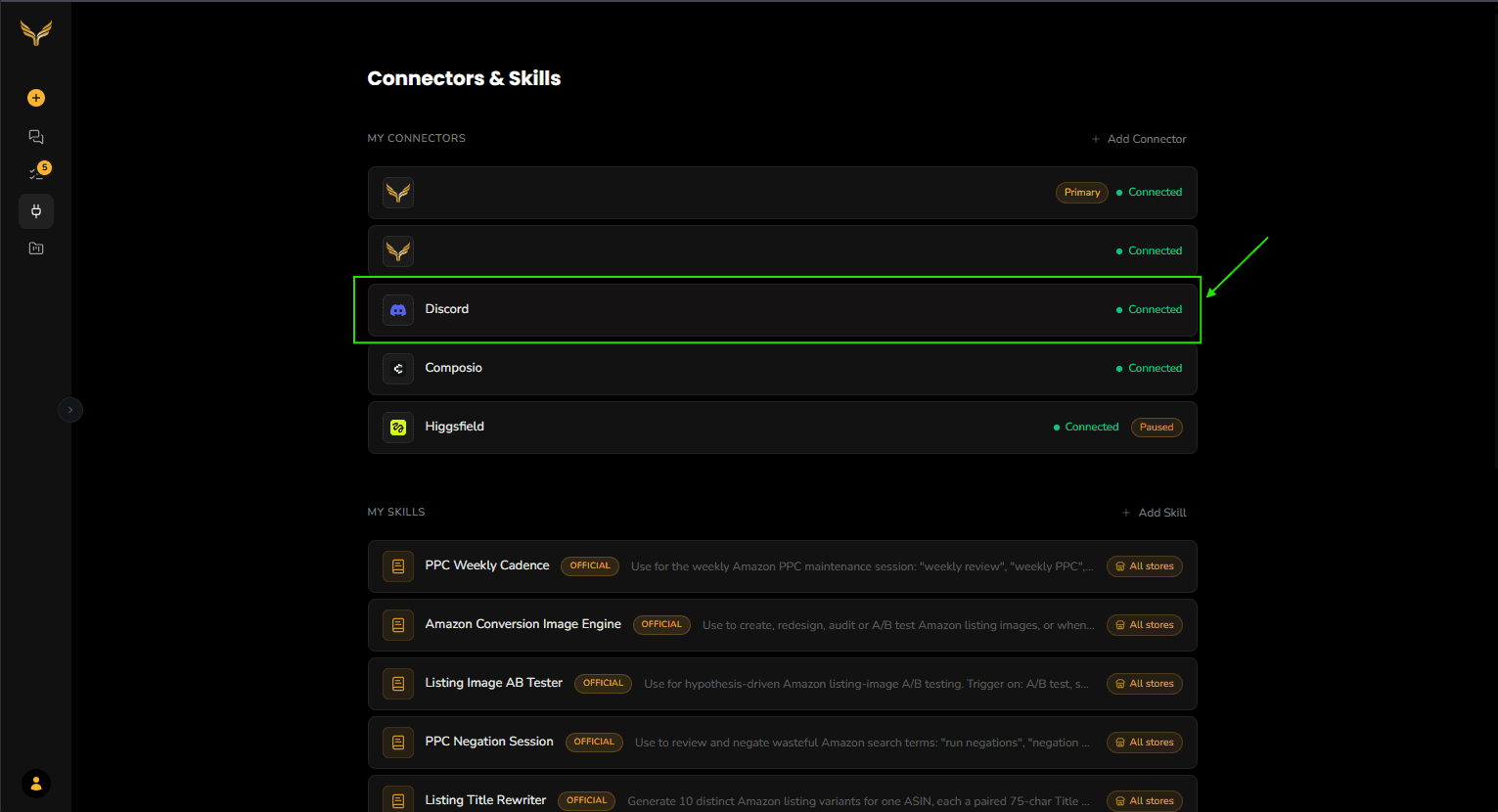
Task: Open the PPC Weekly Cadence skill title
Action: tap(487, 565)
